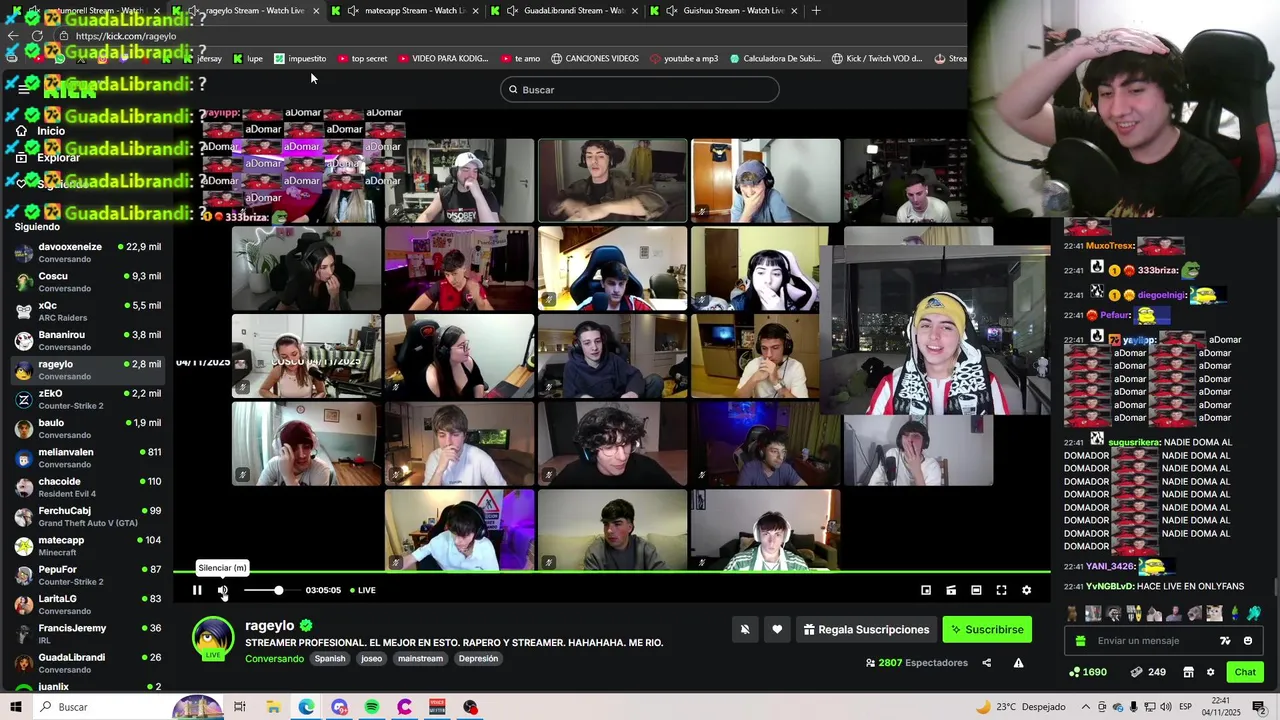This screenshot has height=720, width=1280.
Task: Switch to GuadaLibrandi Stream browser tab
Action: pyautogui.click(x=565, y=11)
